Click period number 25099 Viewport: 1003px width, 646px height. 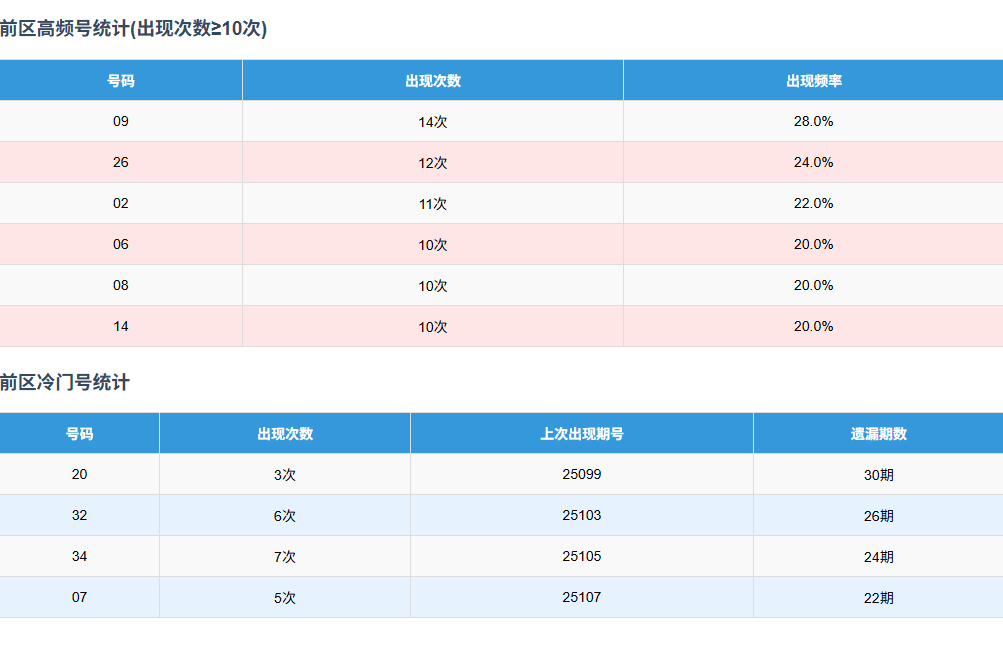581,475
